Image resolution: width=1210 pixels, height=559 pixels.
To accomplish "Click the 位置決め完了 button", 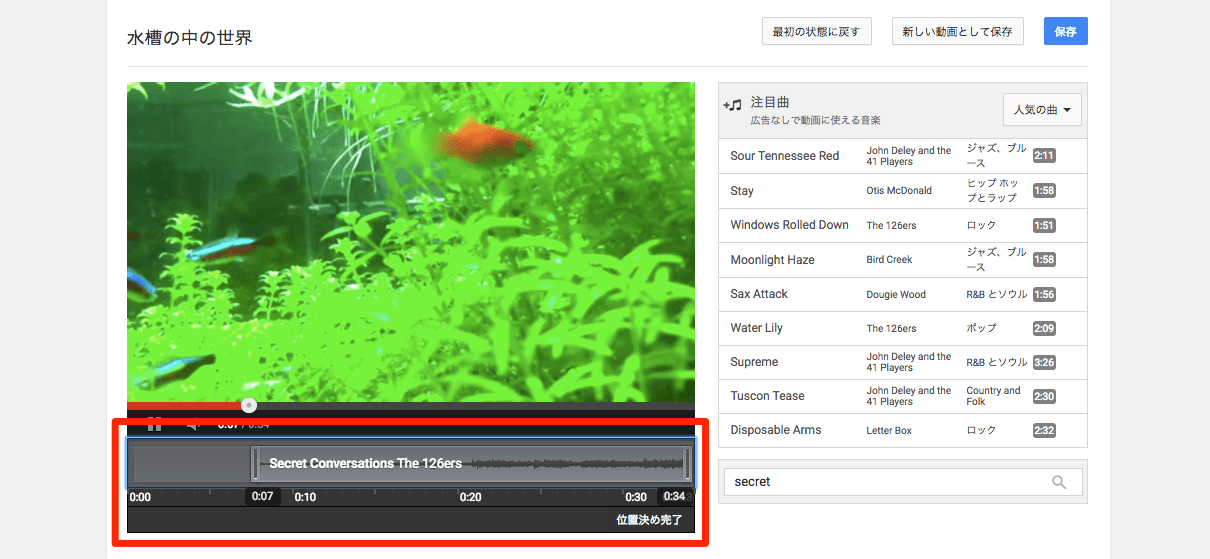I will (649, 520).
